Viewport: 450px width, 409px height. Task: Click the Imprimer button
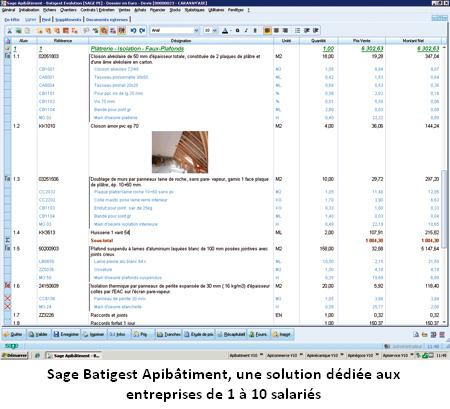coord(94,334)
